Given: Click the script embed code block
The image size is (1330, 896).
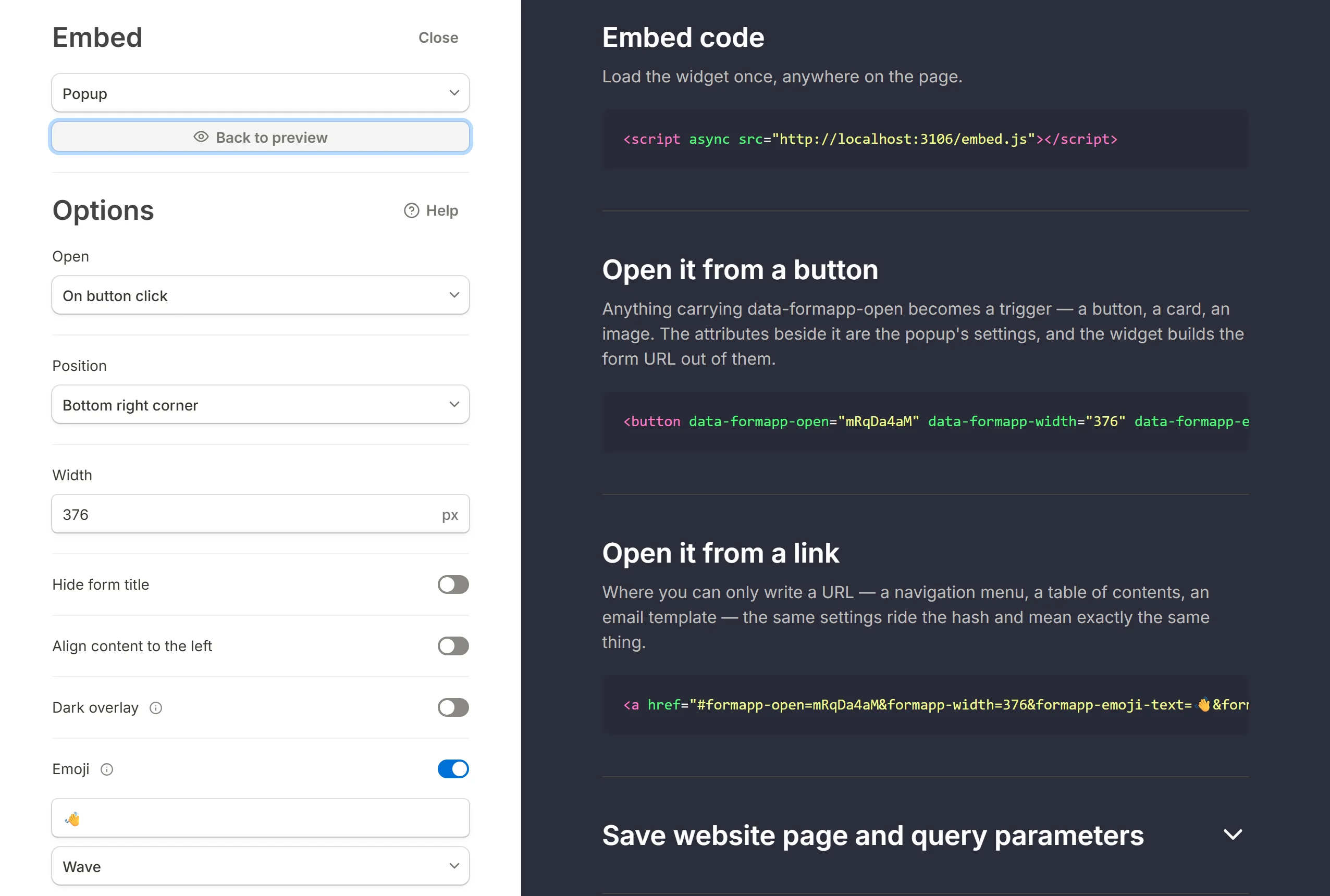Looking at the screenshot, I should 925,140.
